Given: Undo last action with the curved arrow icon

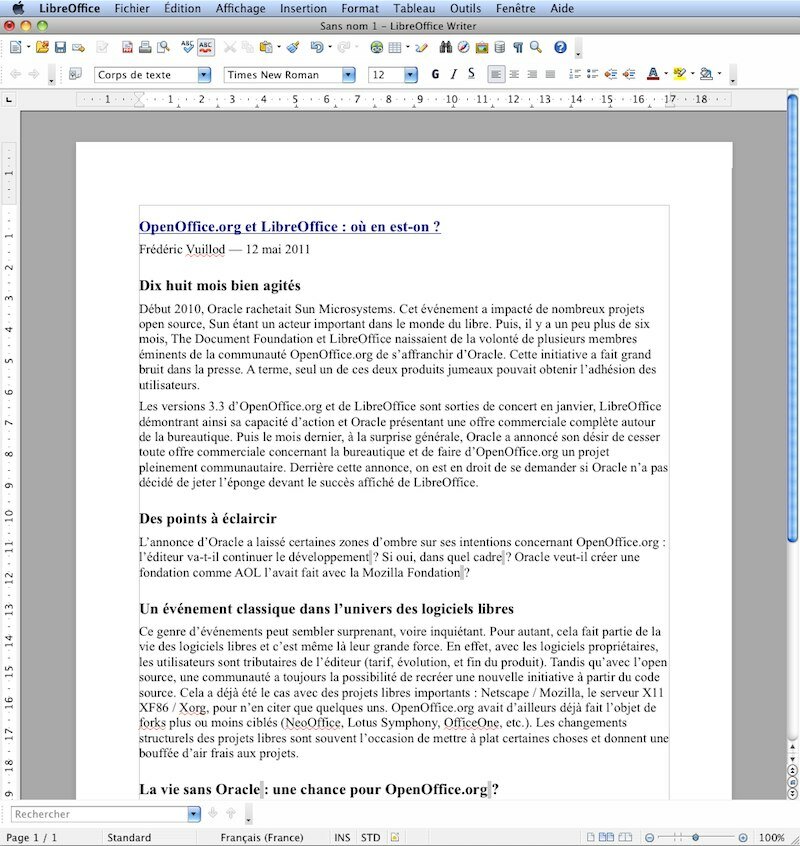Looking at the screenshot, I should point(317,47).
